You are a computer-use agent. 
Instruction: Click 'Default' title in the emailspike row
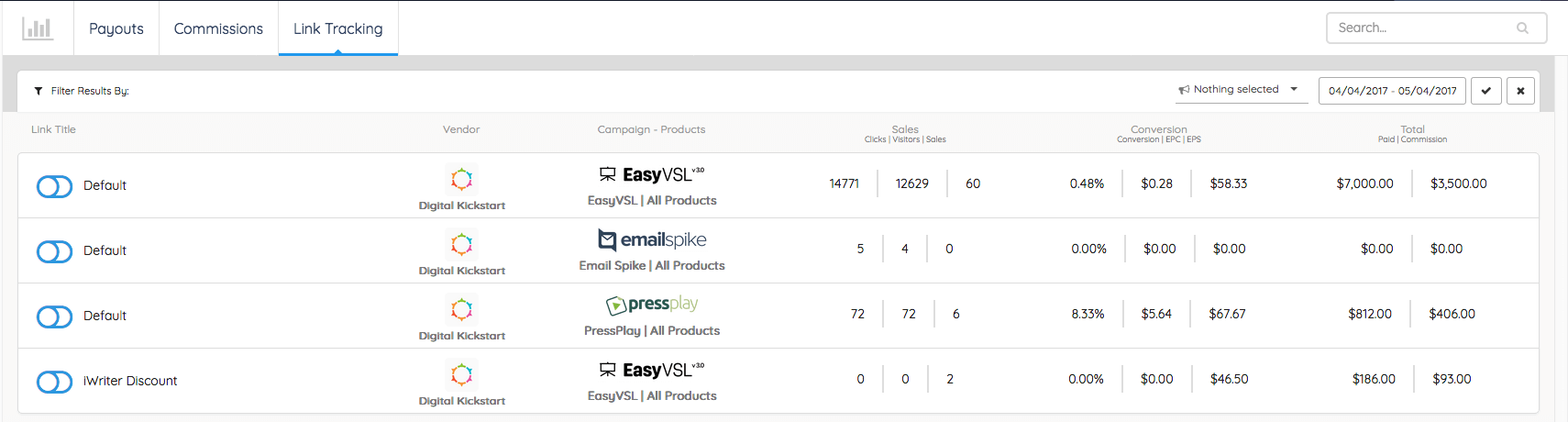pos(105,250)
